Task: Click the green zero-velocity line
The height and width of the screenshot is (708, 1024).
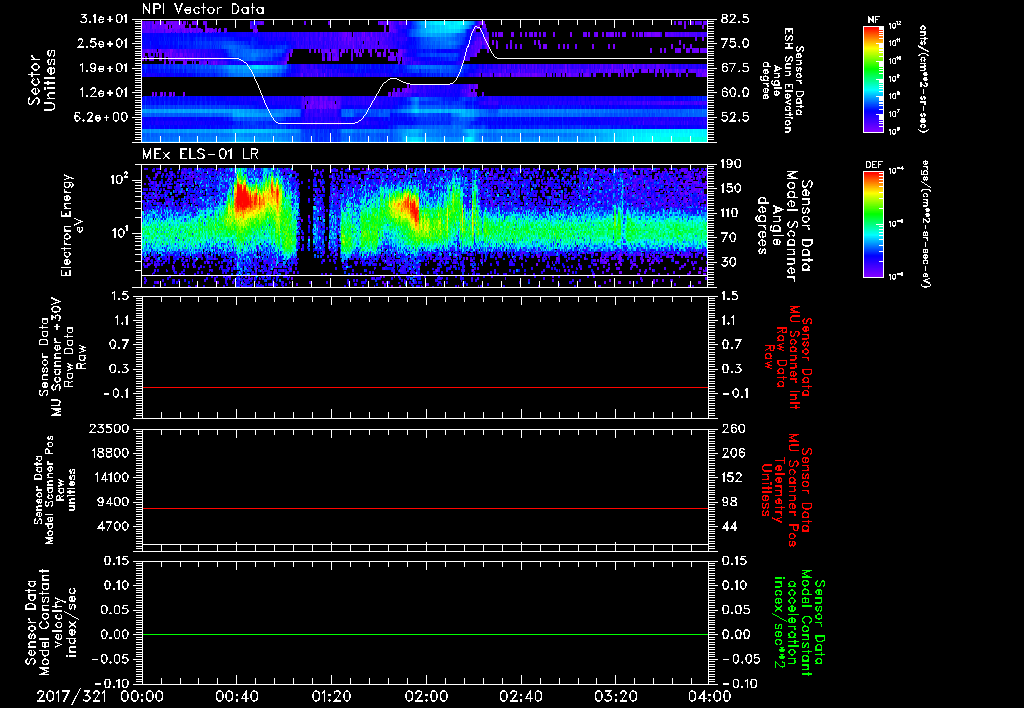Action: [424, 634]
